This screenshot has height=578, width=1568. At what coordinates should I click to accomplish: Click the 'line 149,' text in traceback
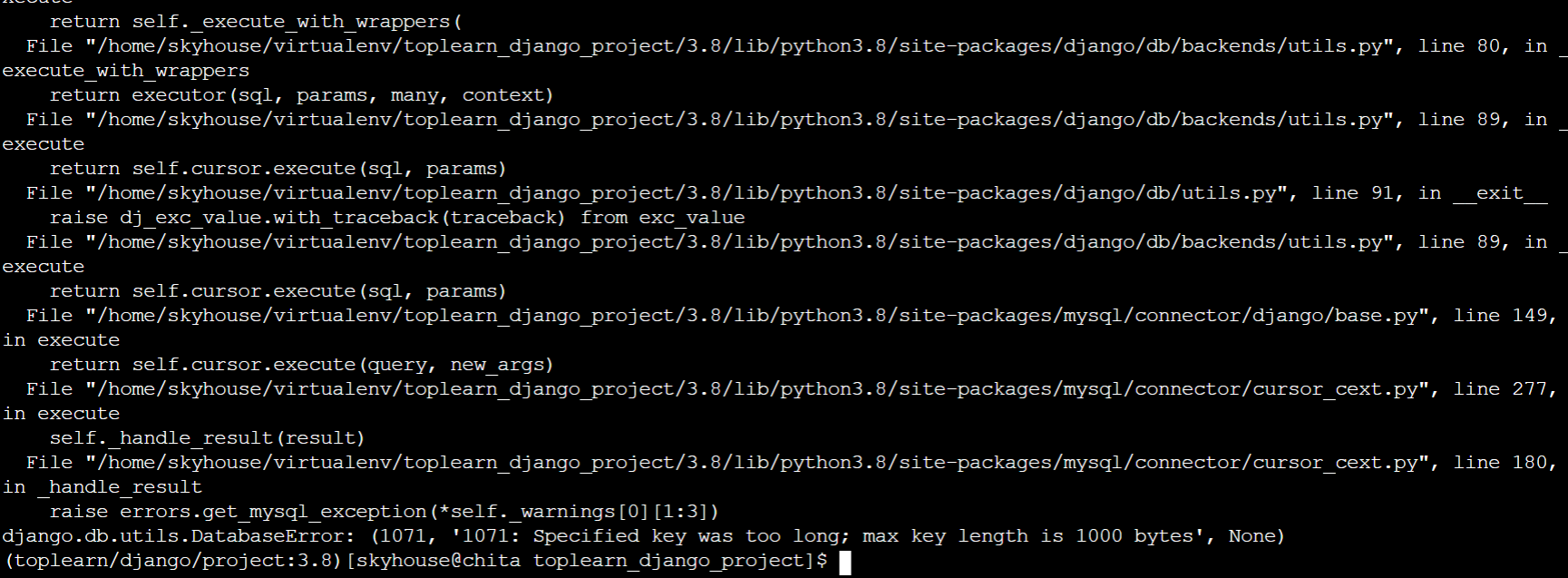[1505, 316]
